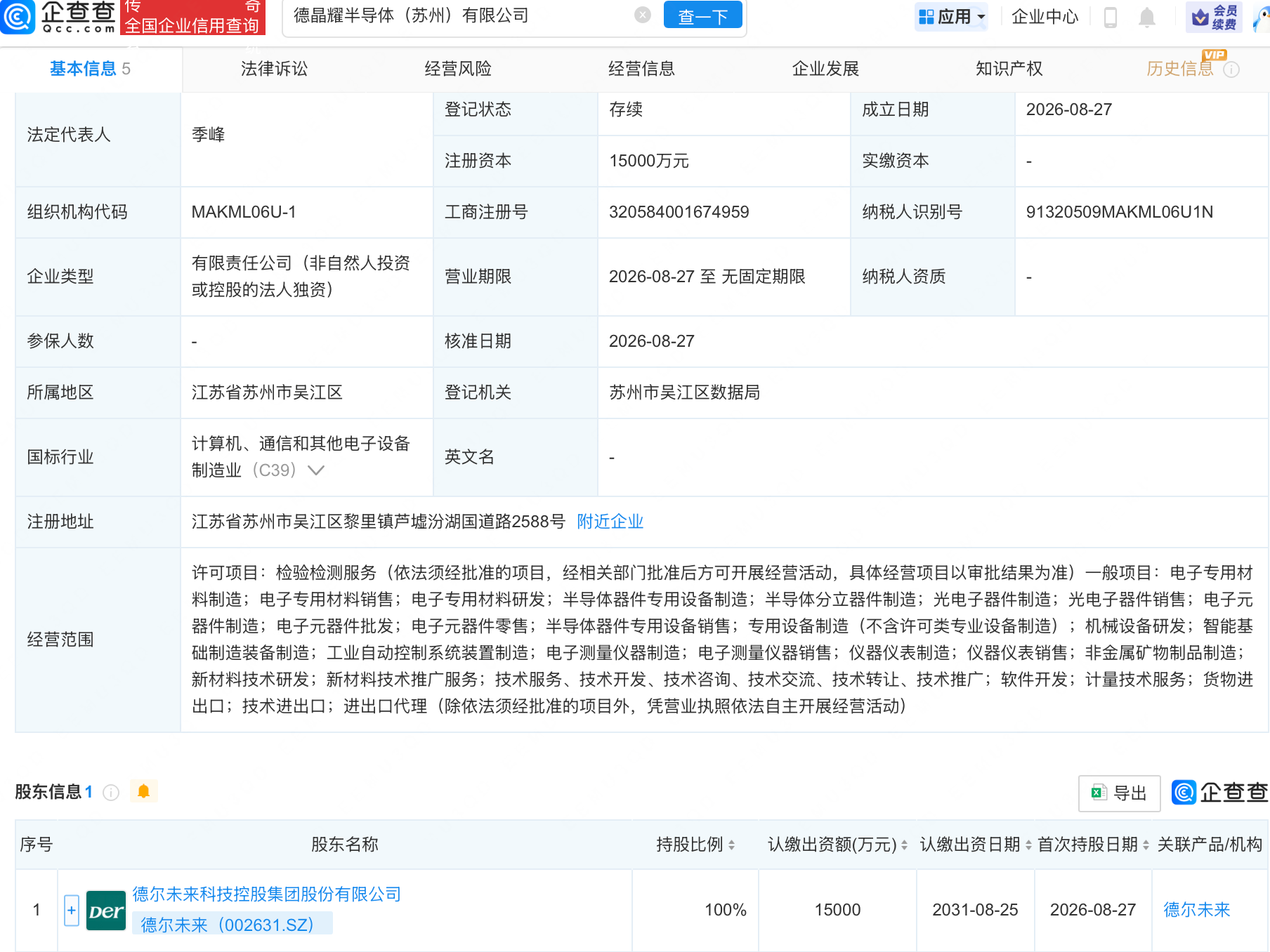1270x952 pixels.
Task: Click the info icon beside 历史信息
Action: click(1231, 70)
